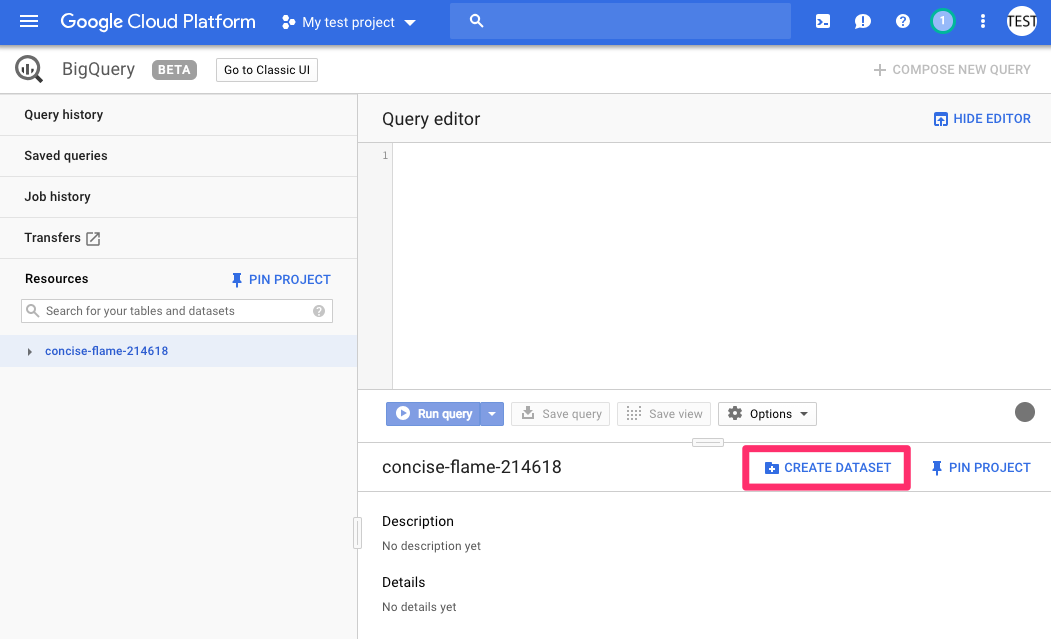This screenshot has width=1051, height=639.
Task: Open the feedback alert icon
Action: coord(862,21)
